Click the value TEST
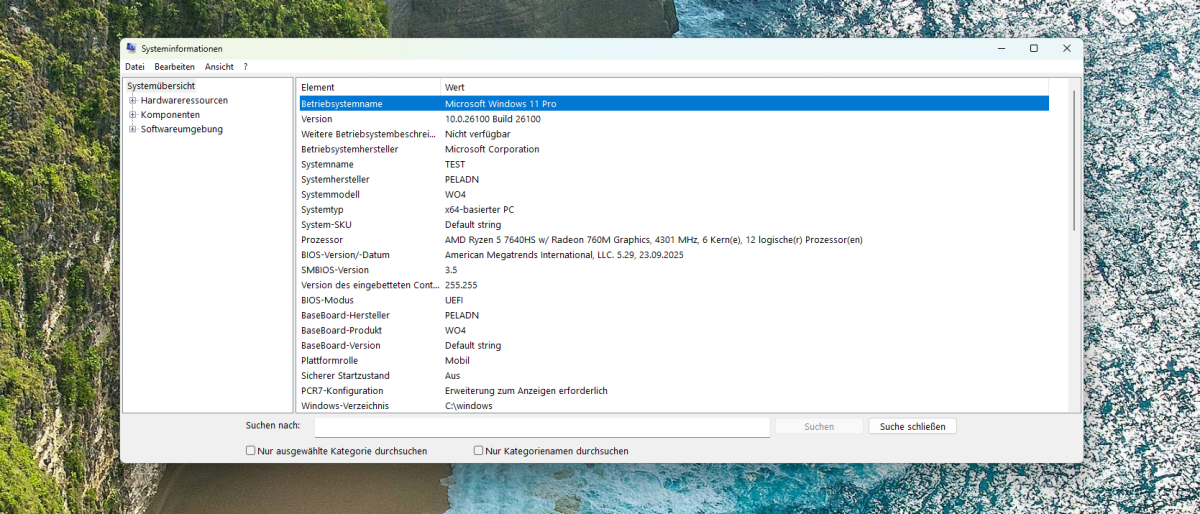This screenshot has height=514, width=1200. click(455, 164)
